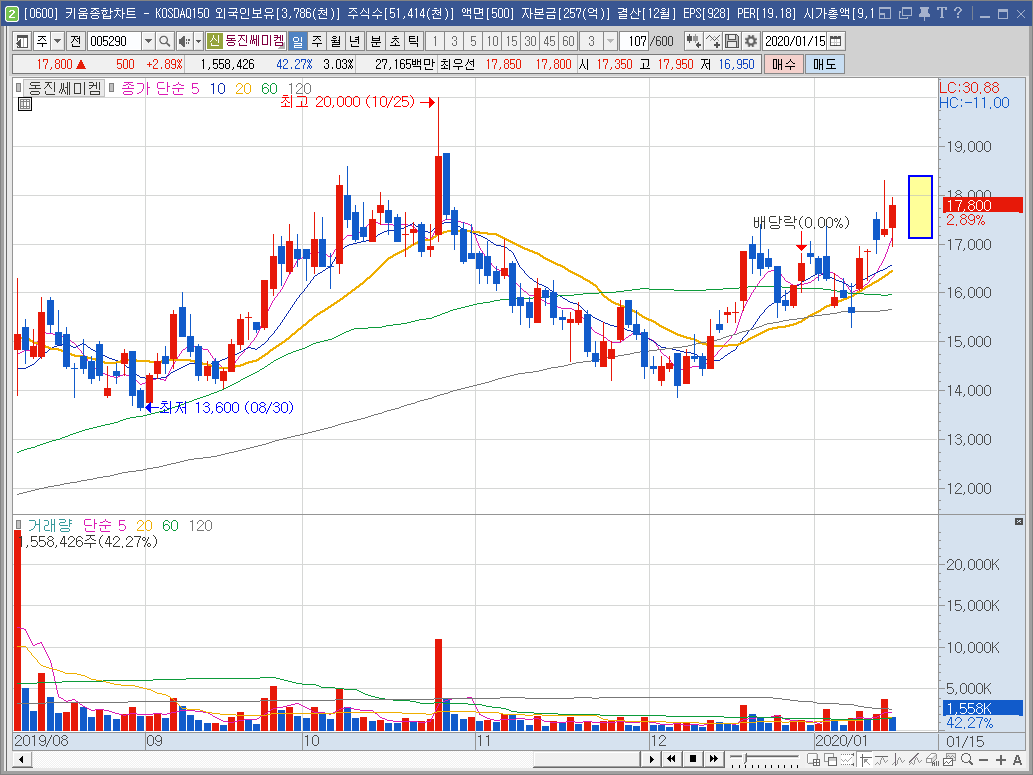Image resolution: width=1033 pixels, height=775 pixels.
Task: Click the font size T icon in title bar
Action: 941,13
